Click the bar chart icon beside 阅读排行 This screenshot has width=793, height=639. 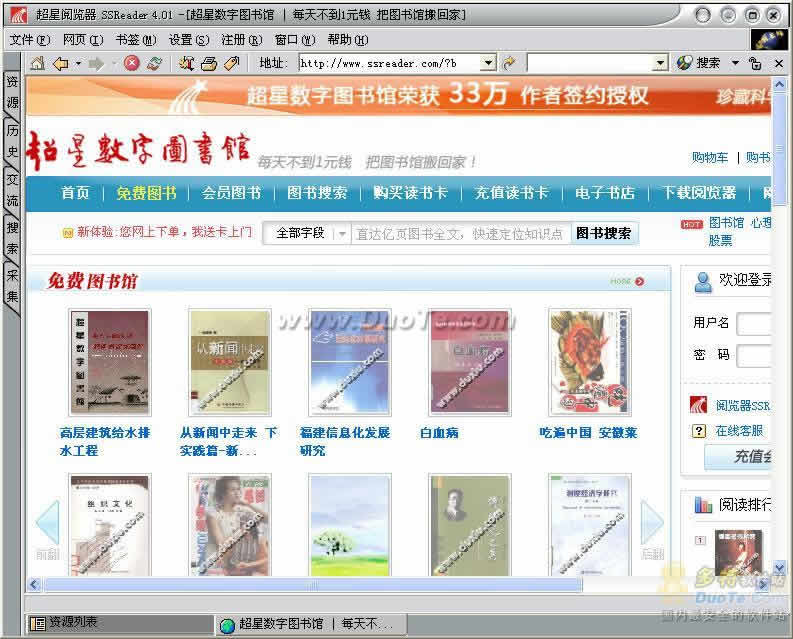(703, 504)
